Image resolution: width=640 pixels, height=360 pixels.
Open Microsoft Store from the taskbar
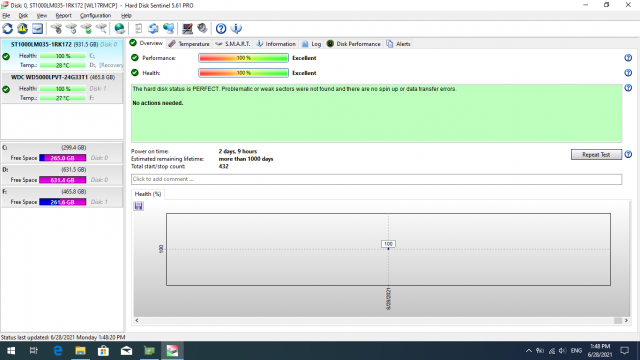pos(103,351)
